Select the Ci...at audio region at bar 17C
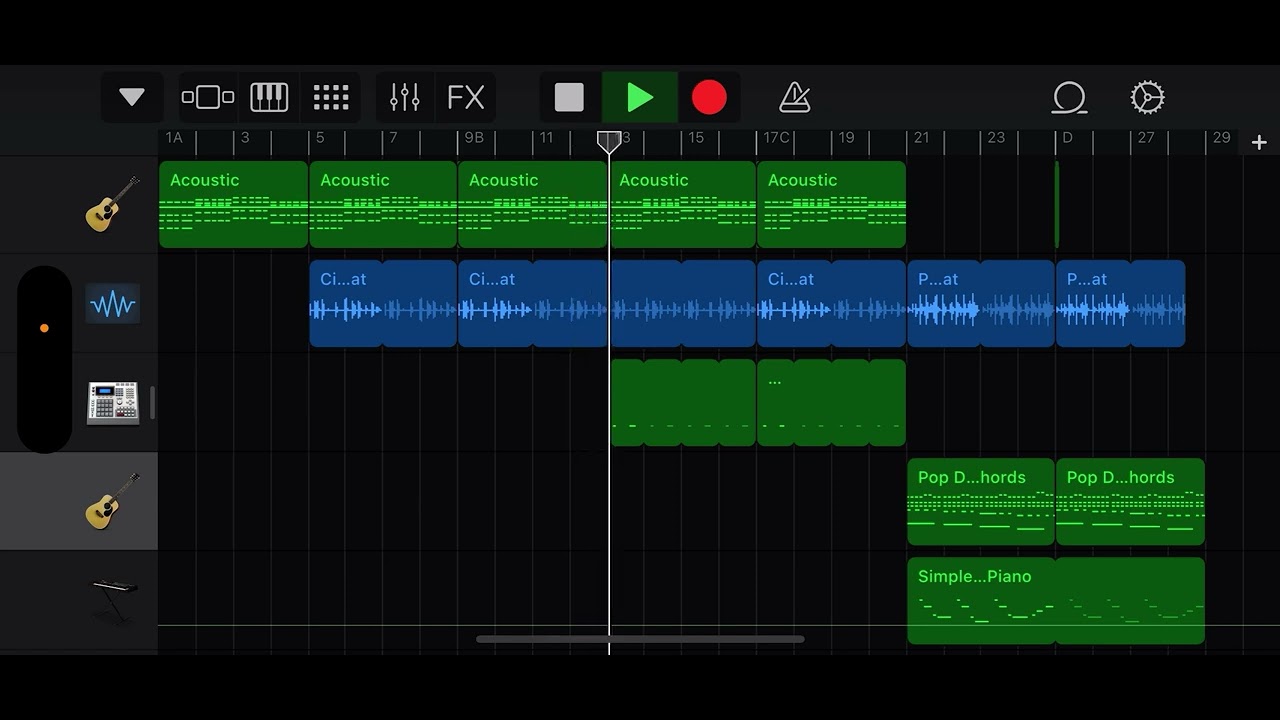 [831, 304]
